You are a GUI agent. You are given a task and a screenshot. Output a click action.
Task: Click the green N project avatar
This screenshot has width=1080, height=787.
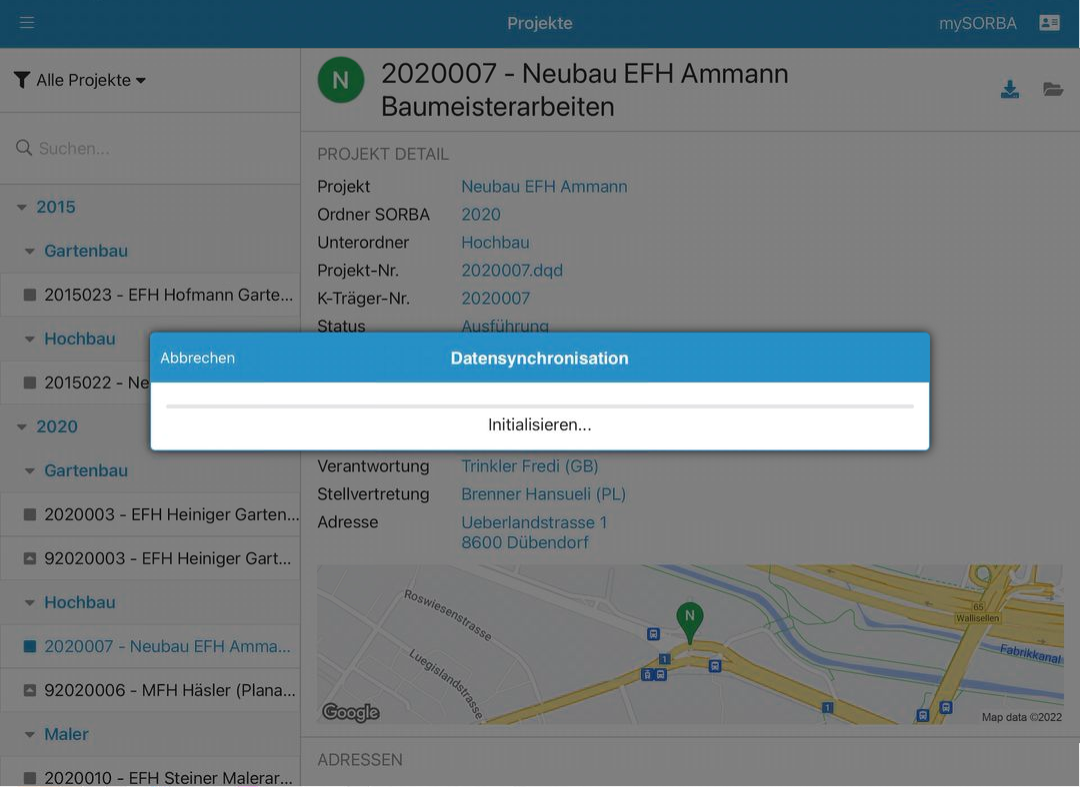tap(341, 80)
